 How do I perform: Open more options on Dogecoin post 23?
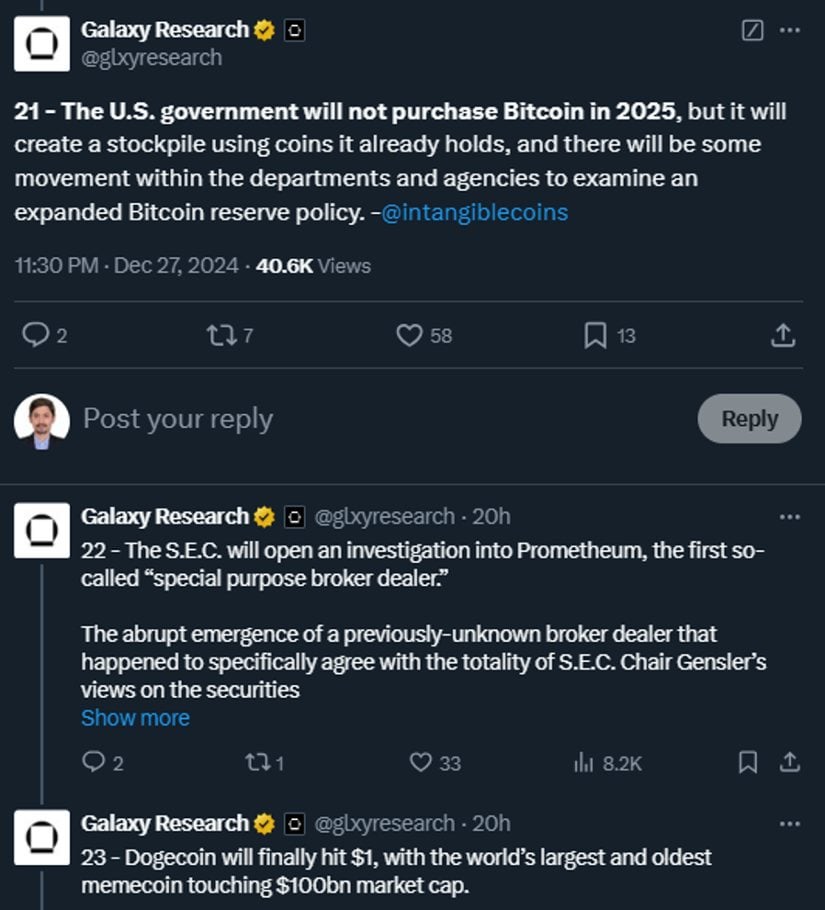[790, 824]
